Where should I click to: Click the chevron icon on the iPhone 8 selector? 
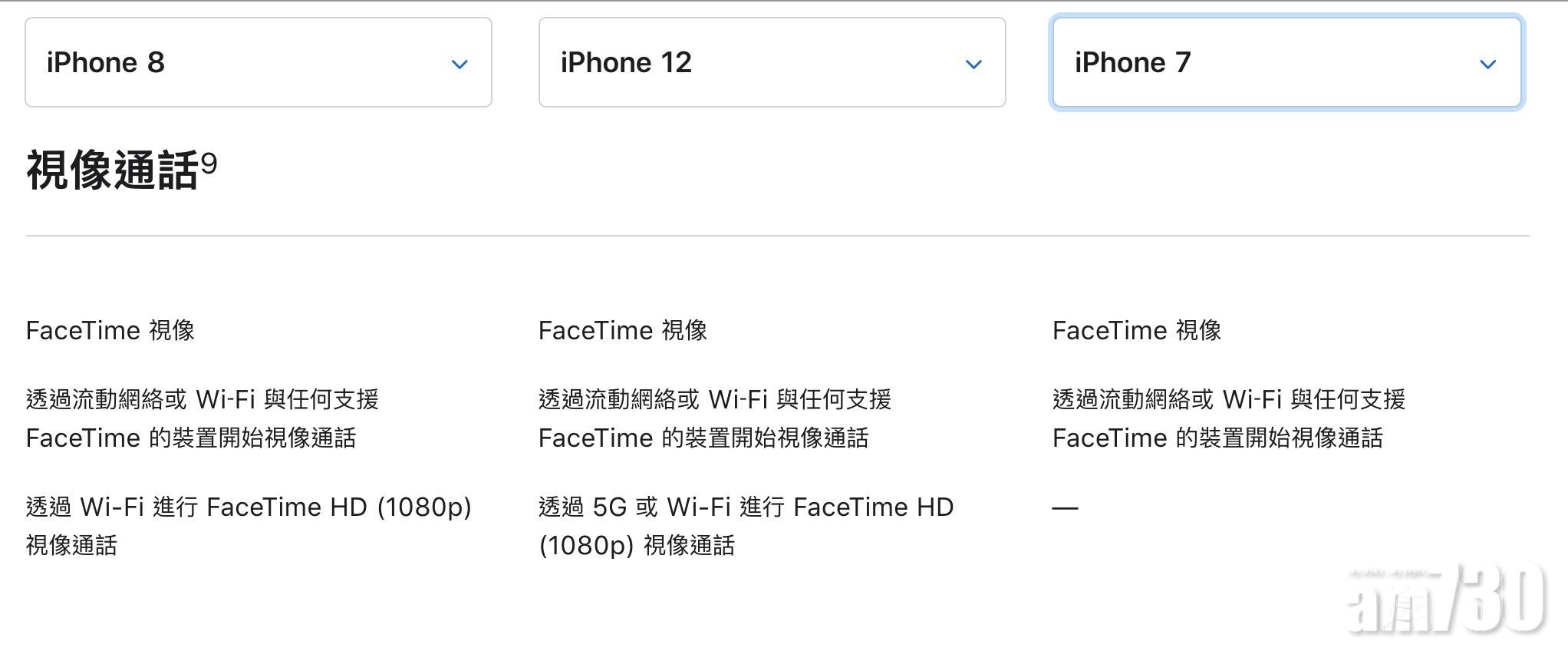point(459,64)
